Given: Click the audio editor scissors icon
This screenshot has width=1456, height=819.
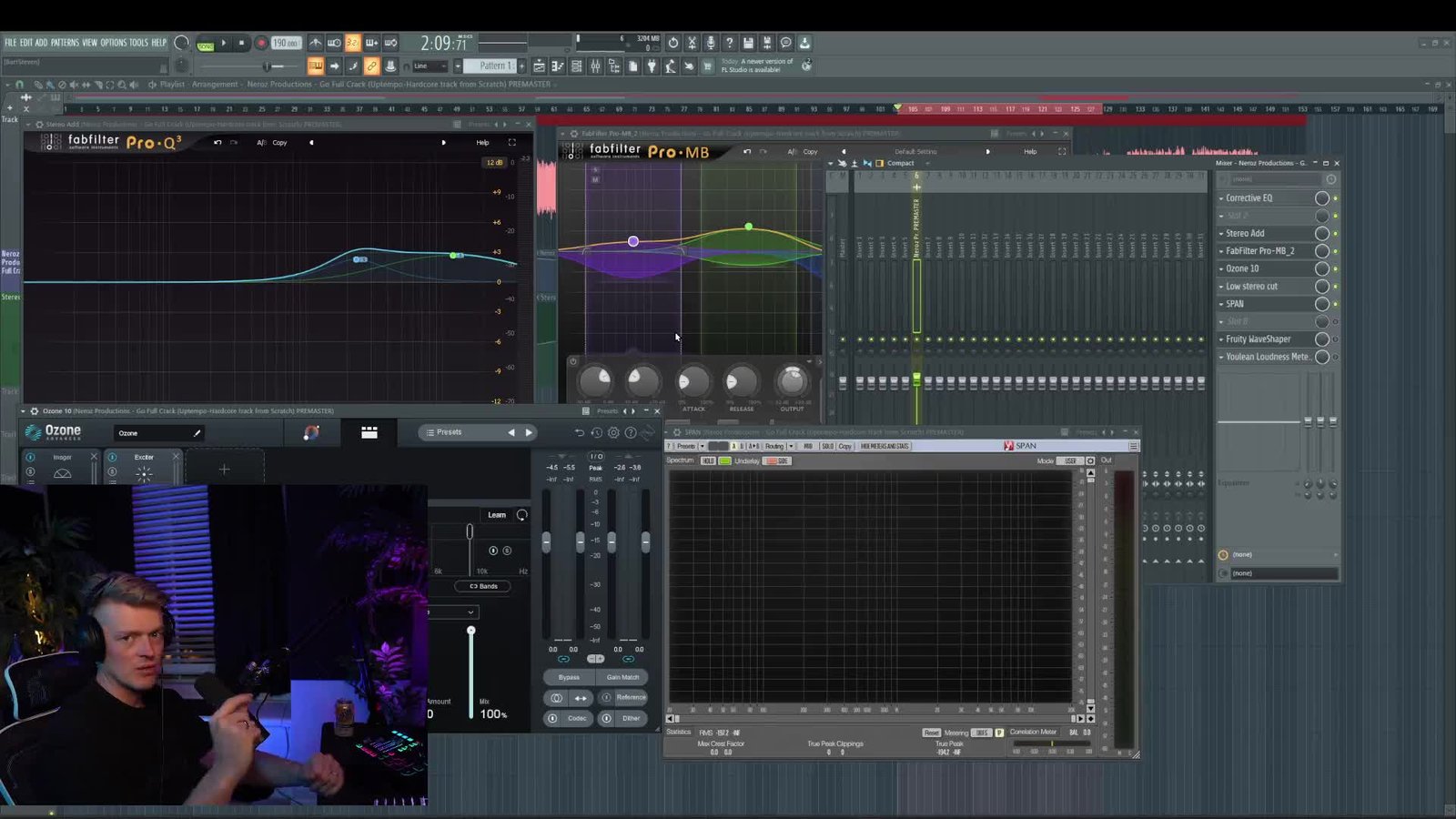Looking at the screenshot, I should pos(692,43).
